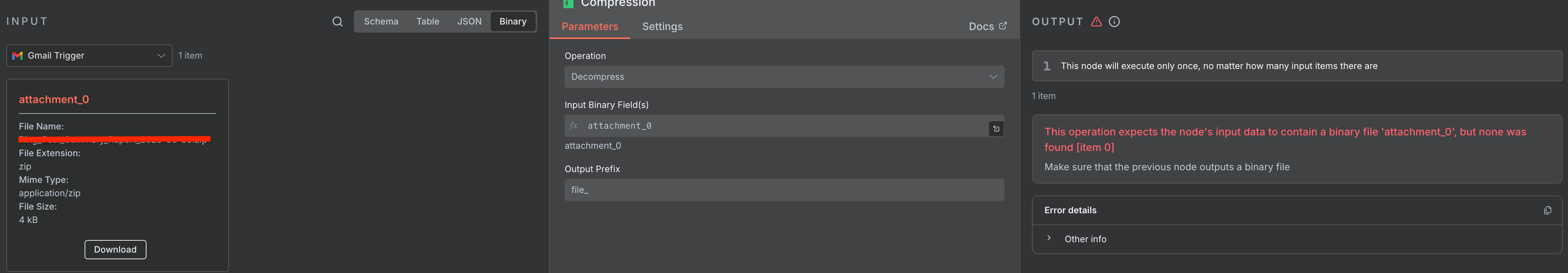
Task: Switch input view to Table
Action: click(x=427, y=22)
